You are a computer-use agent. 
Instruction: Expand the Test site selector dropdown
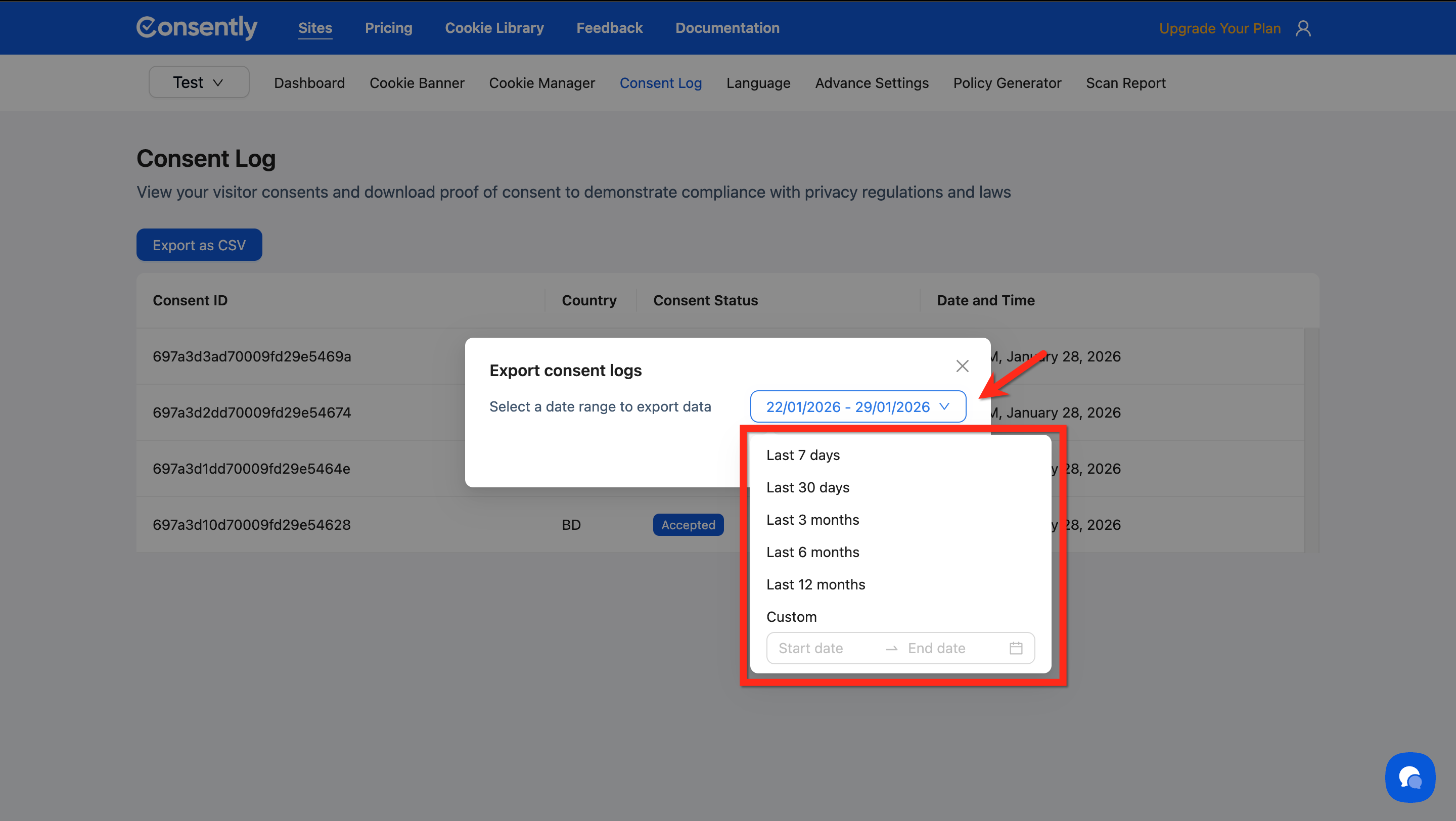click(198, 82)
